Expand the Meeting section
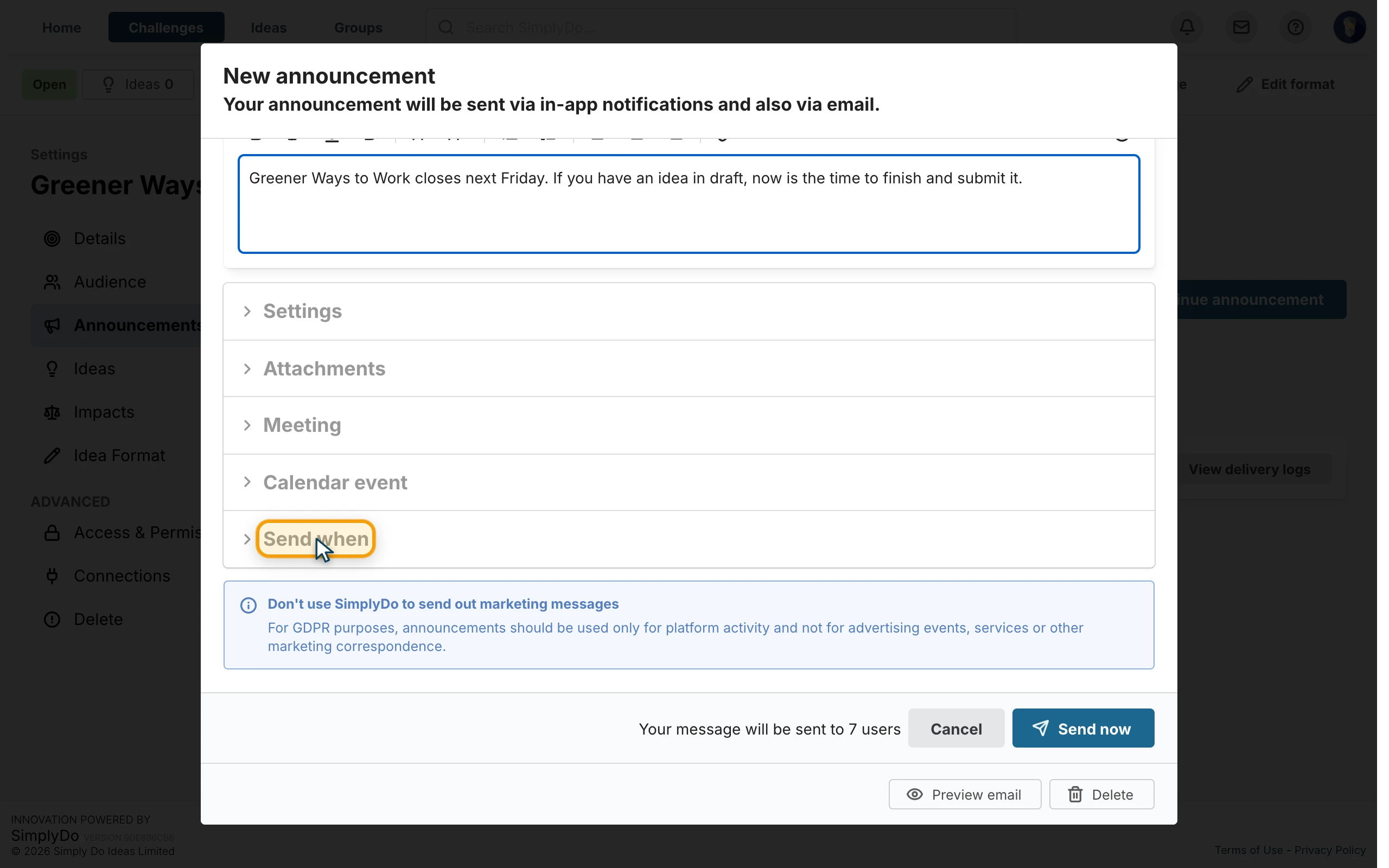Viewport: 1389px width, 868px height. coord(688,425)
